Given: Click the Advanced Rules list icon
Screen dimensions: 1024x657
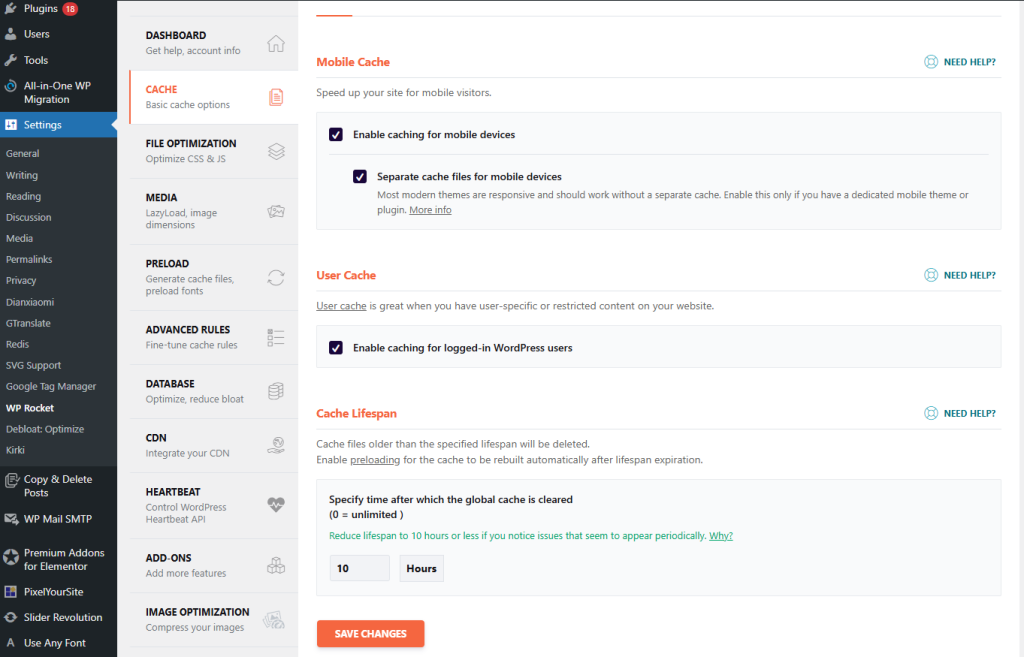Looking at the screenshot, I should pyautogui.click(x=276, y=338).
